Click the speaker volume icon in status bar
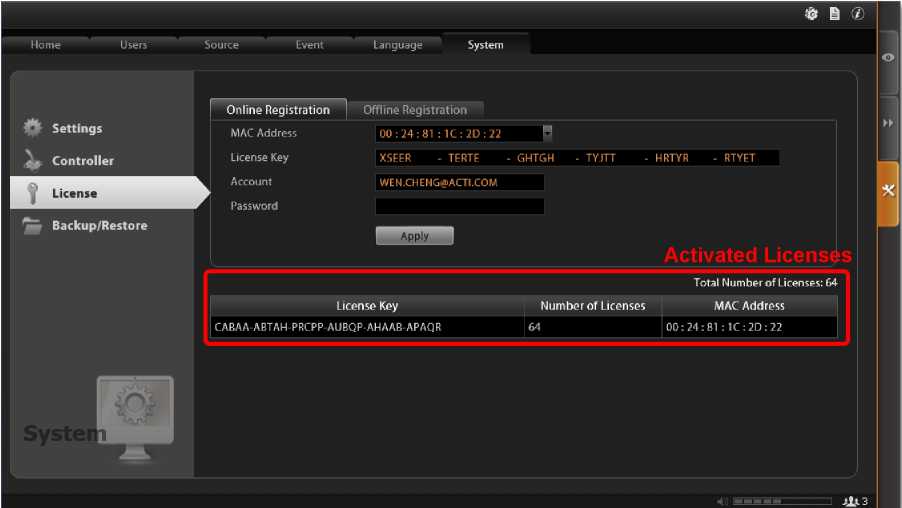The image size is (902, 508). [x=722, y=501]
